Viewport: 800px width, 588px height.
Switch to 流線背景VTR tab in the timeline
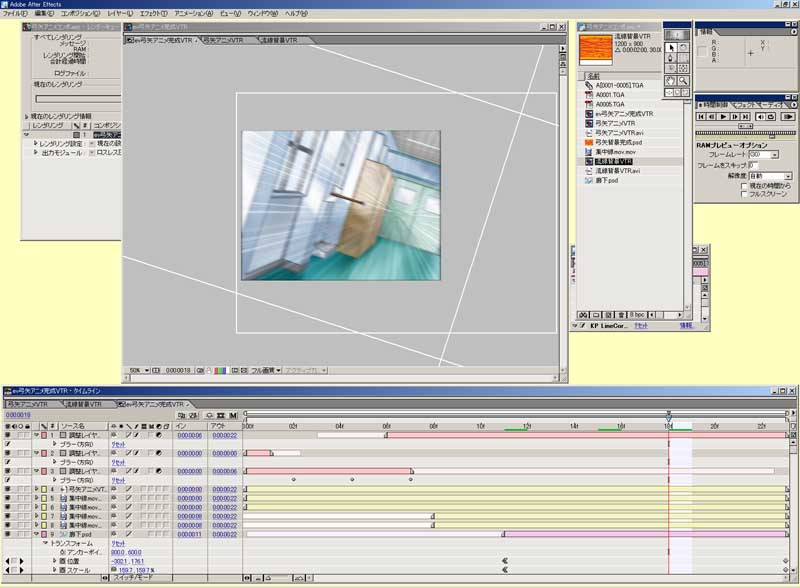tap(84, 404)
